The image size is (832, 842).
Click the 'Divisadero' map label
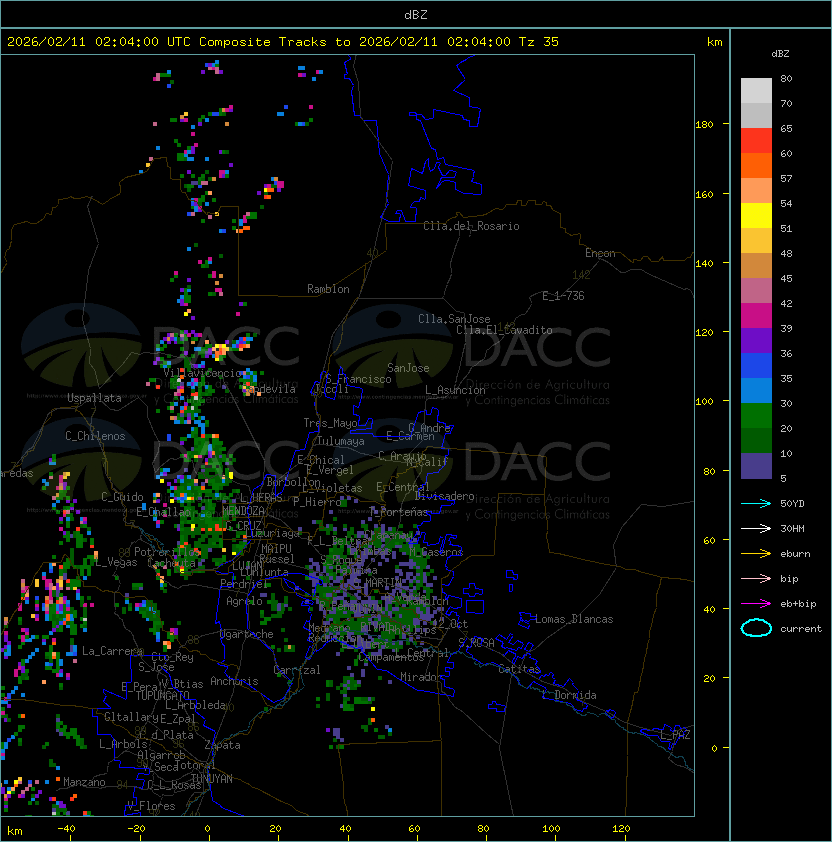pos(444,496)
